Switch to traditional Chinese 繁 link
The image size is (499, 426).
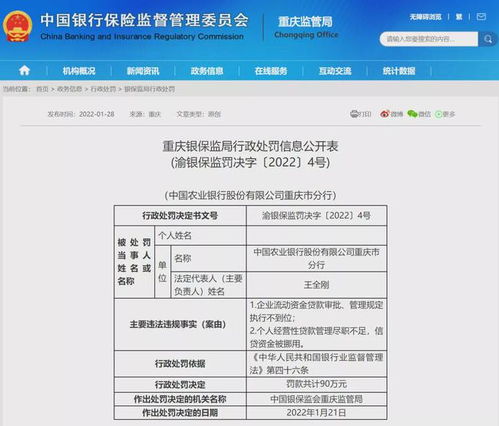point(459,17)
